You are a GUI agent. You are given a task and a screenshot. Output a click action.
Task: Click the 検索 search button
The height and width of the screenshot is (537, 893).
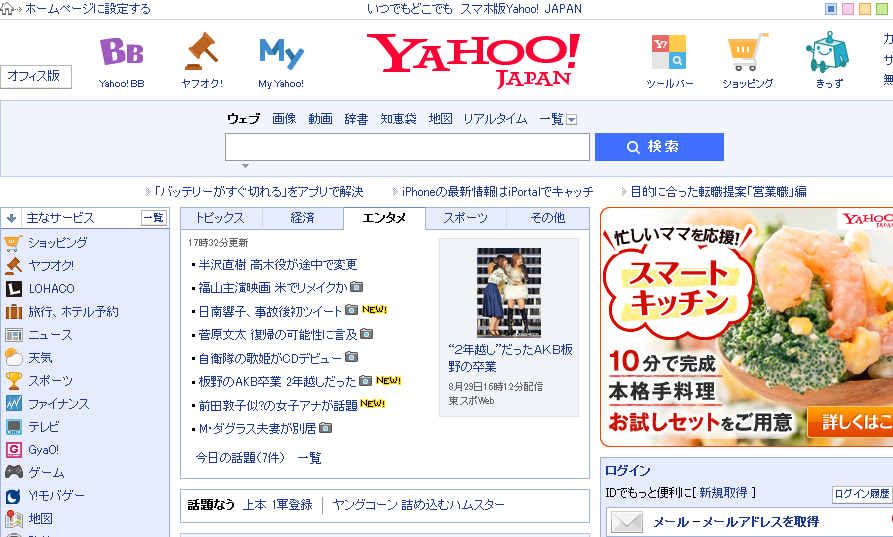659,147
